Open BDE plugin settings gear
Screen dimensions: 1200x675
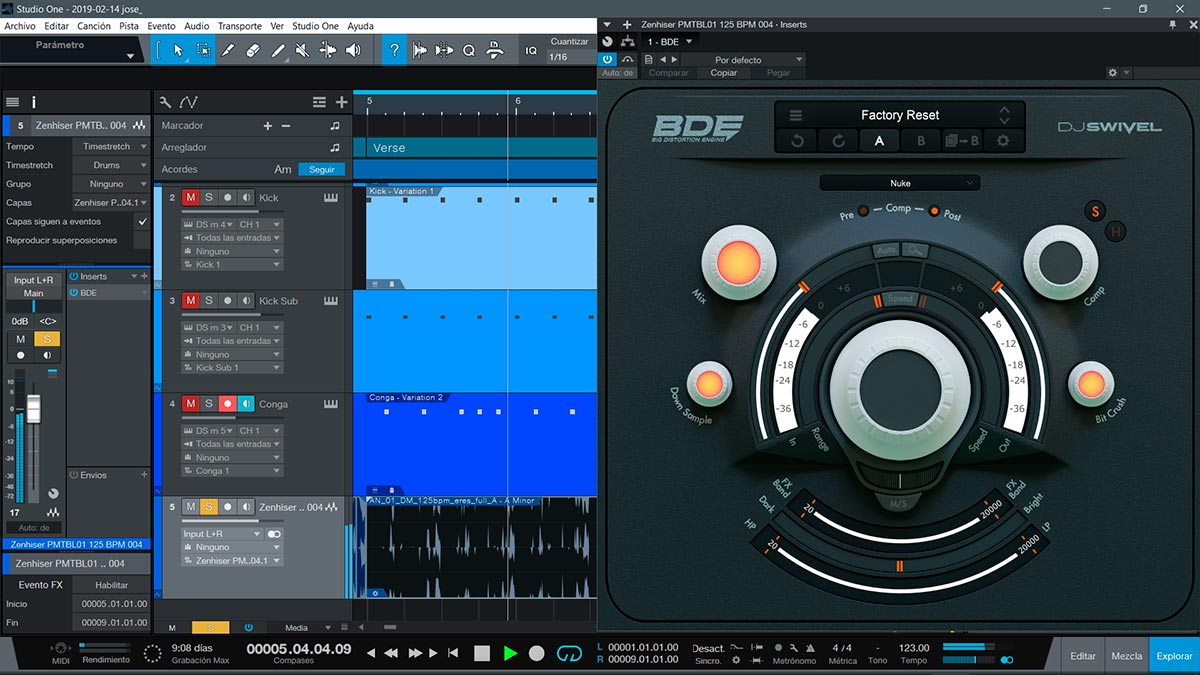click(x=1003, y=141)
